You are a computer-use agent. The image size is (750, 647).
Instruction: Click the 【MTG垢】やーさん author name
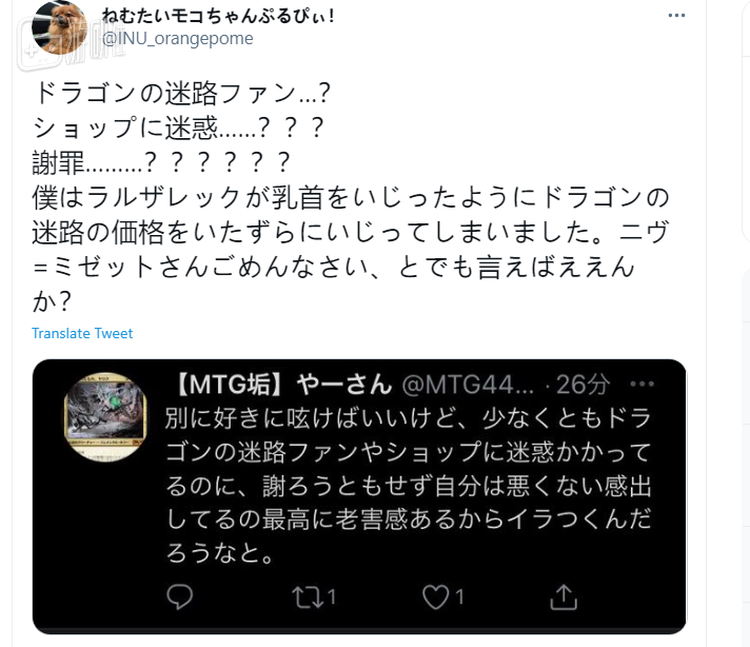pos(283,384)
